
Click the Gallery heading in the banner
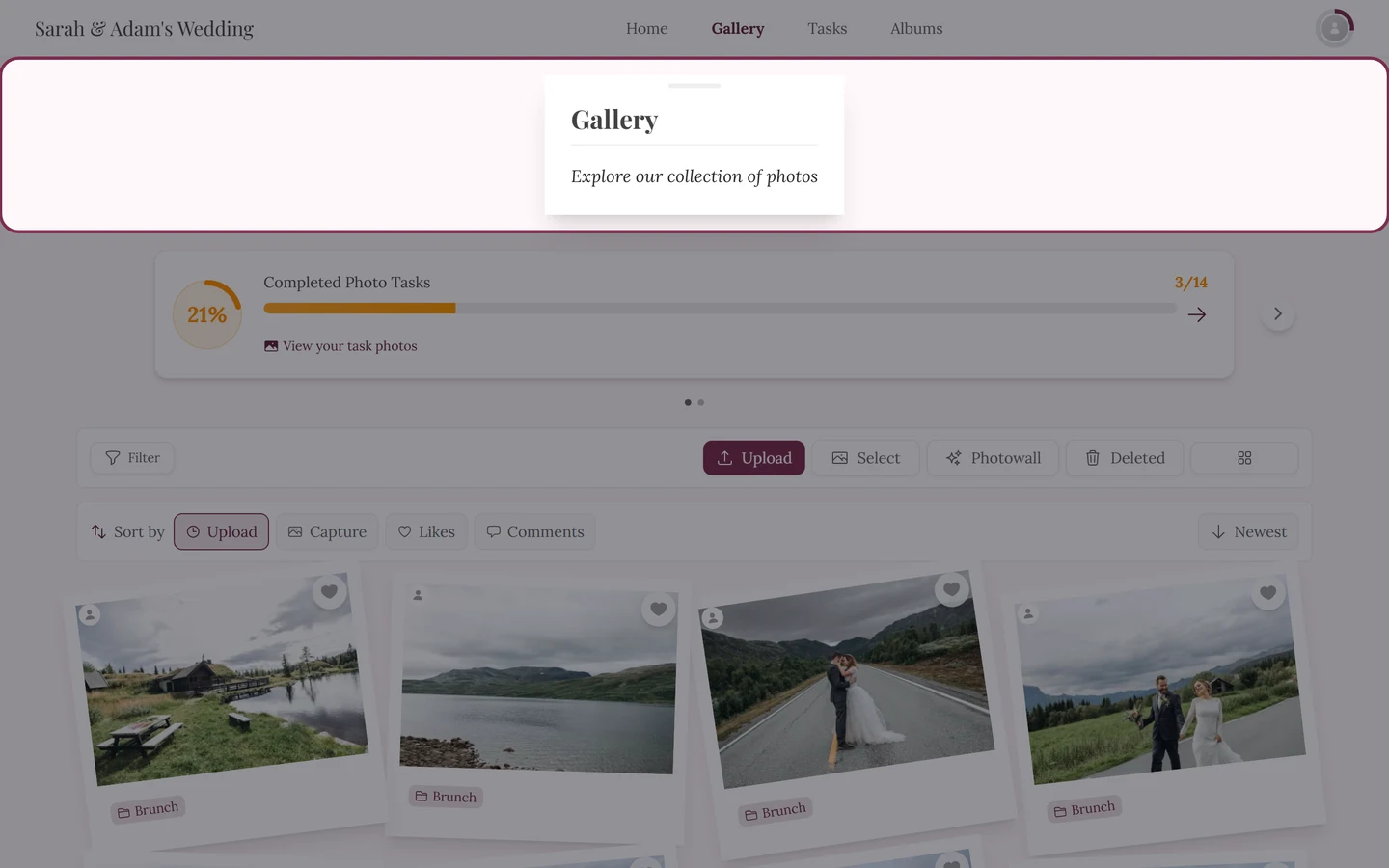(x=614, y=120)
